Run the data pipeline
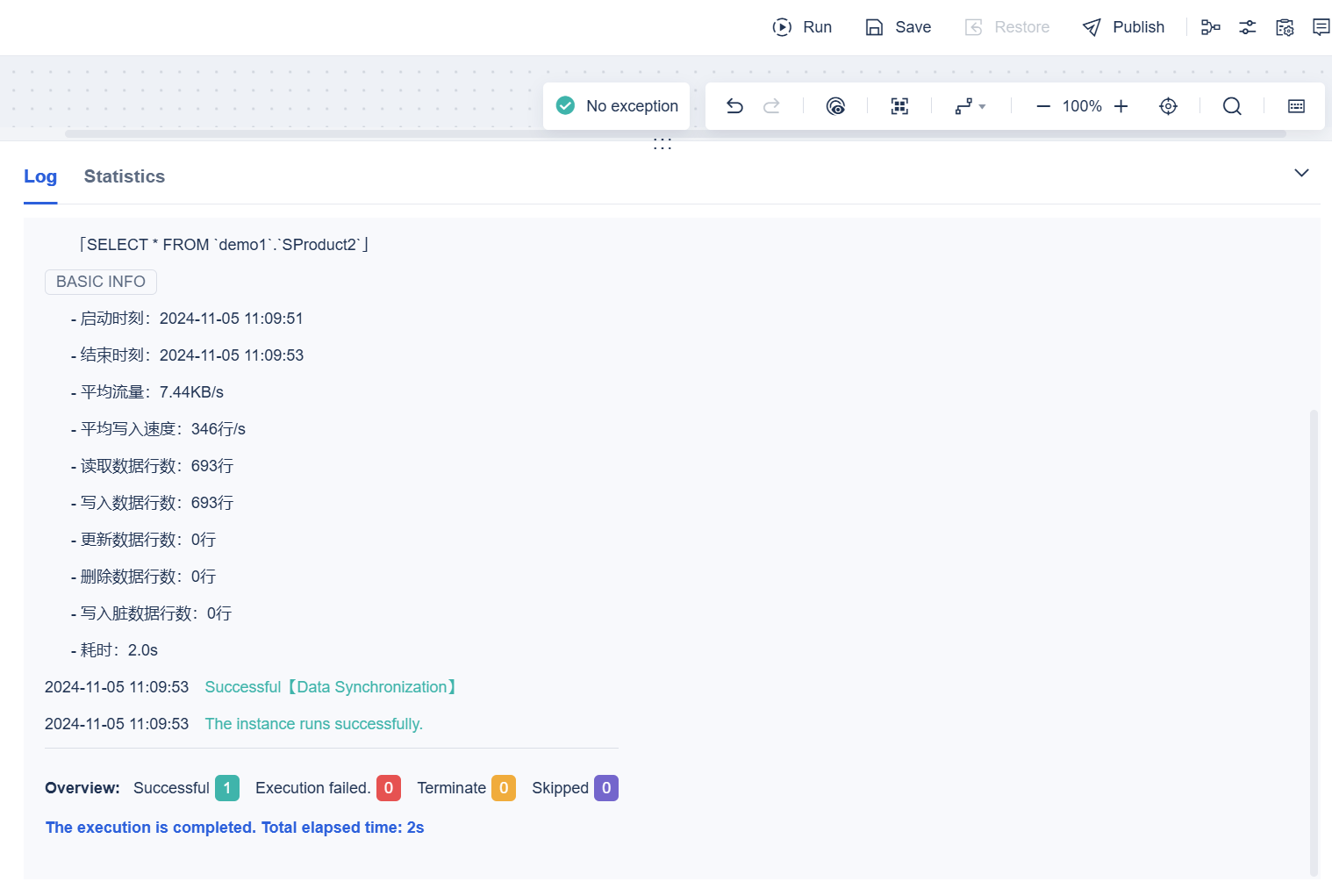 (802, 27)
